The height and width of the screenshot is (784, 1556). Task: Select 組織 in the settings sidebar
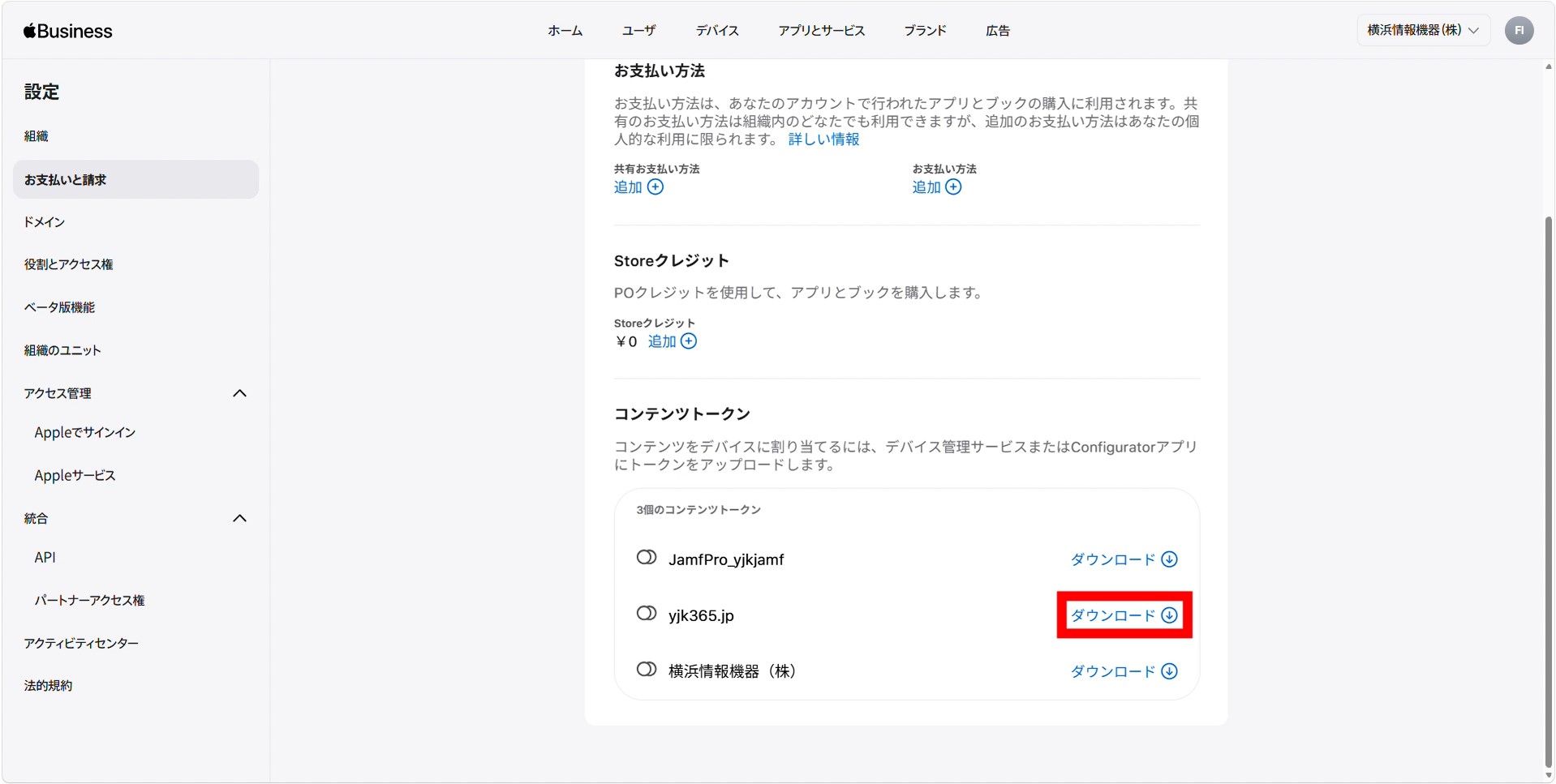[x=37, y=136]
